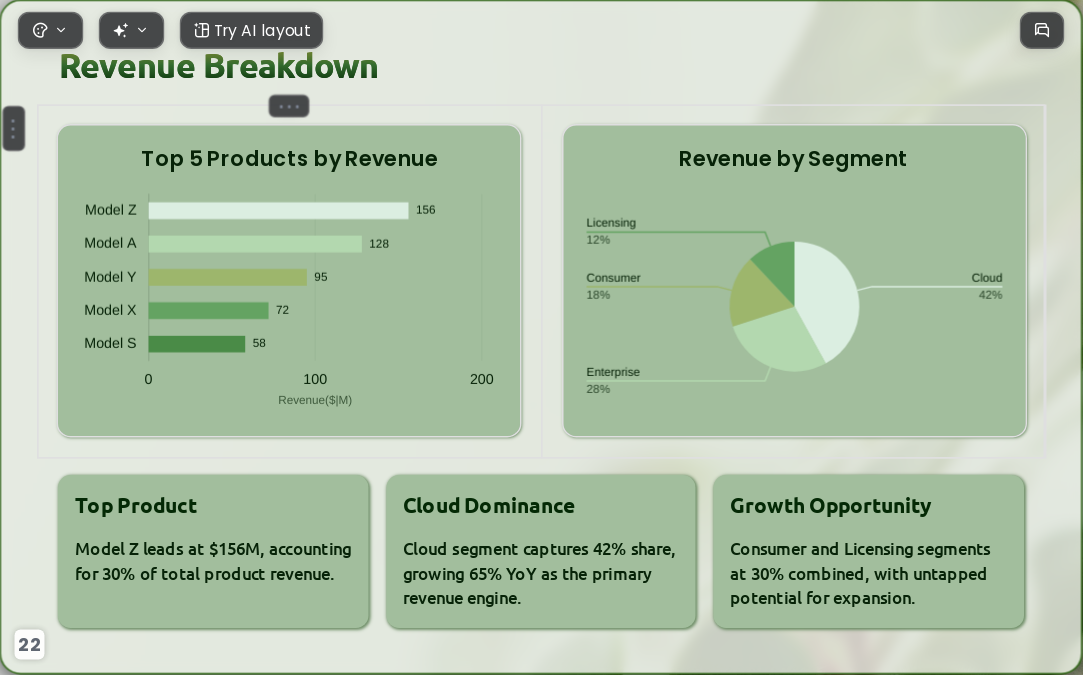Click the Try AI layout button
The image size is (1083, 677).
251,30
